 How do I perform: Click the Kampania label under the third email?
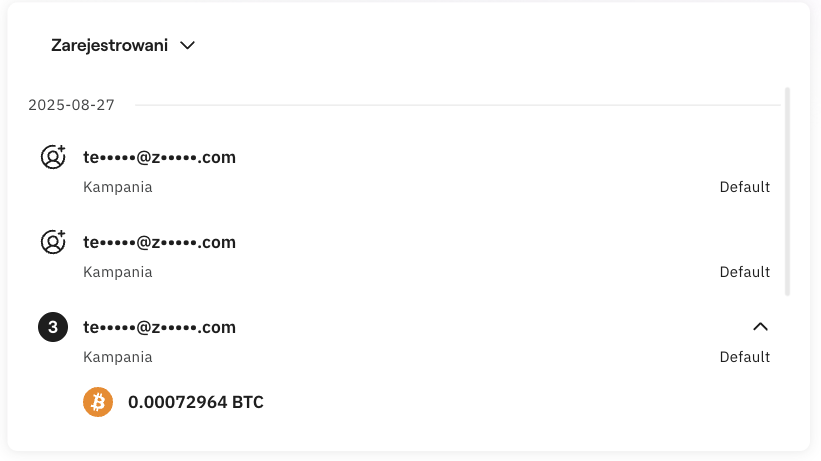(118, 357)
